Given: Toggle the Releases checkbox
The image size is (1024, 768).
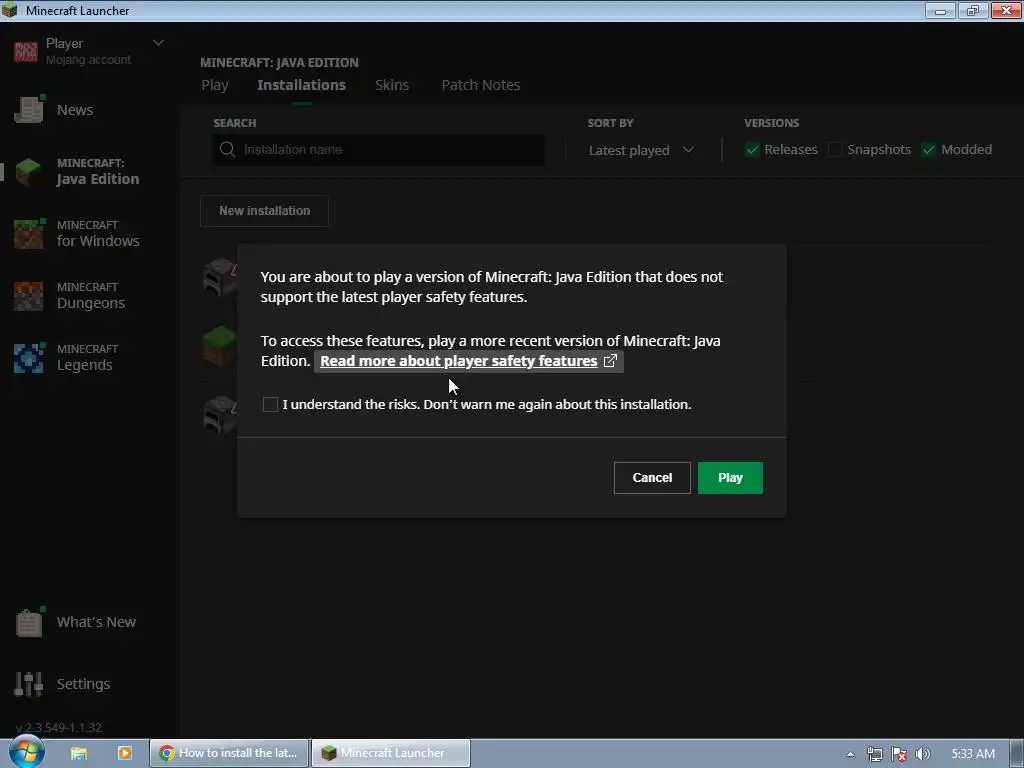Looking at the screenshot, I should (x=752, y=150).
